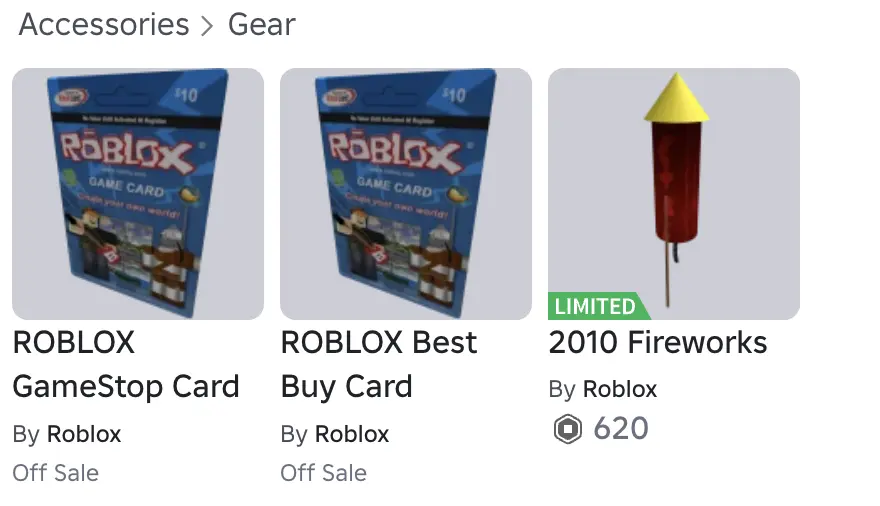Click the Robux currency icon
880x506 pixels.
click(x=568, y=429)
